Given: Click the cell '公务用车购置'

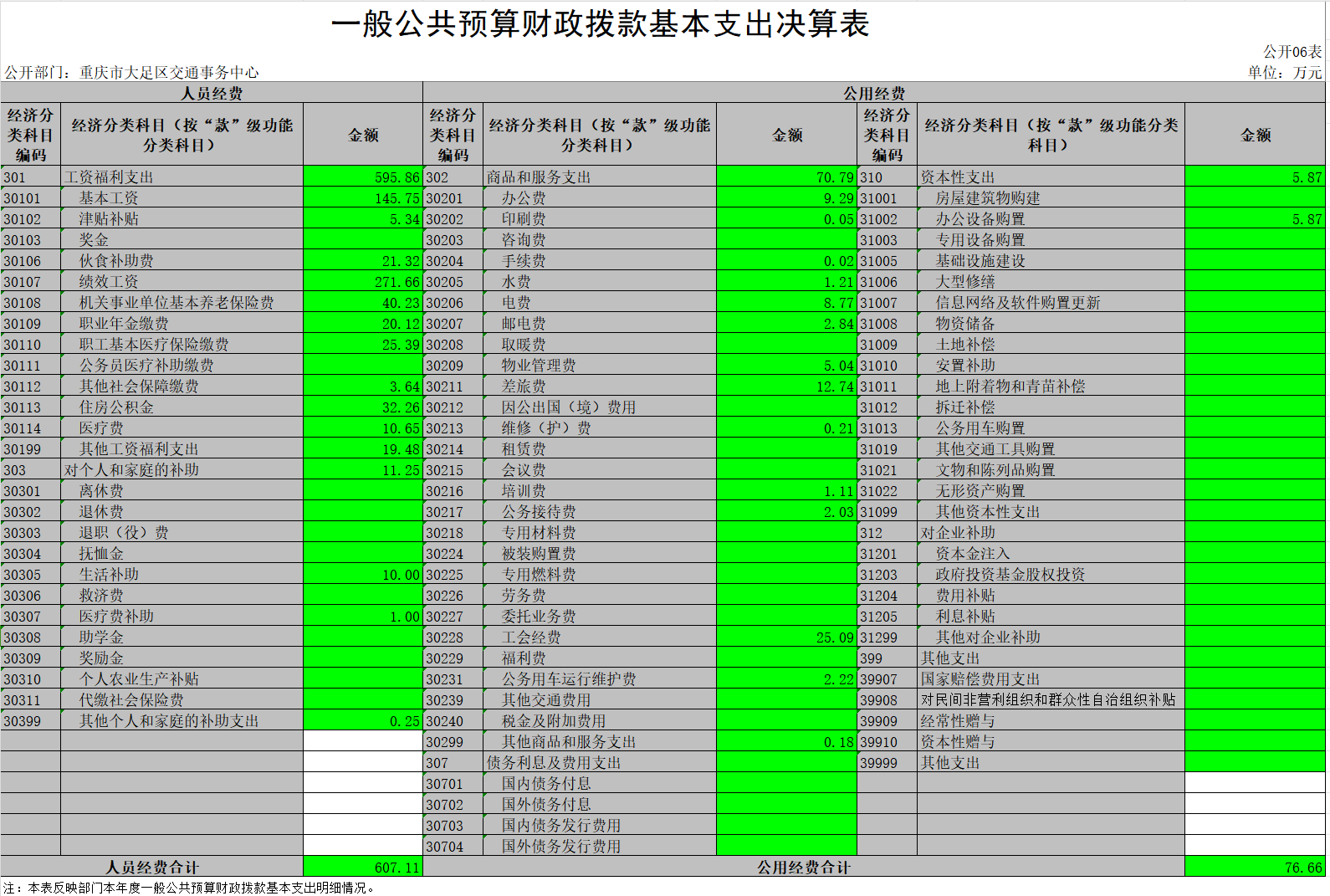Looking at the screenshot, I should click(x=1051, y=428).
